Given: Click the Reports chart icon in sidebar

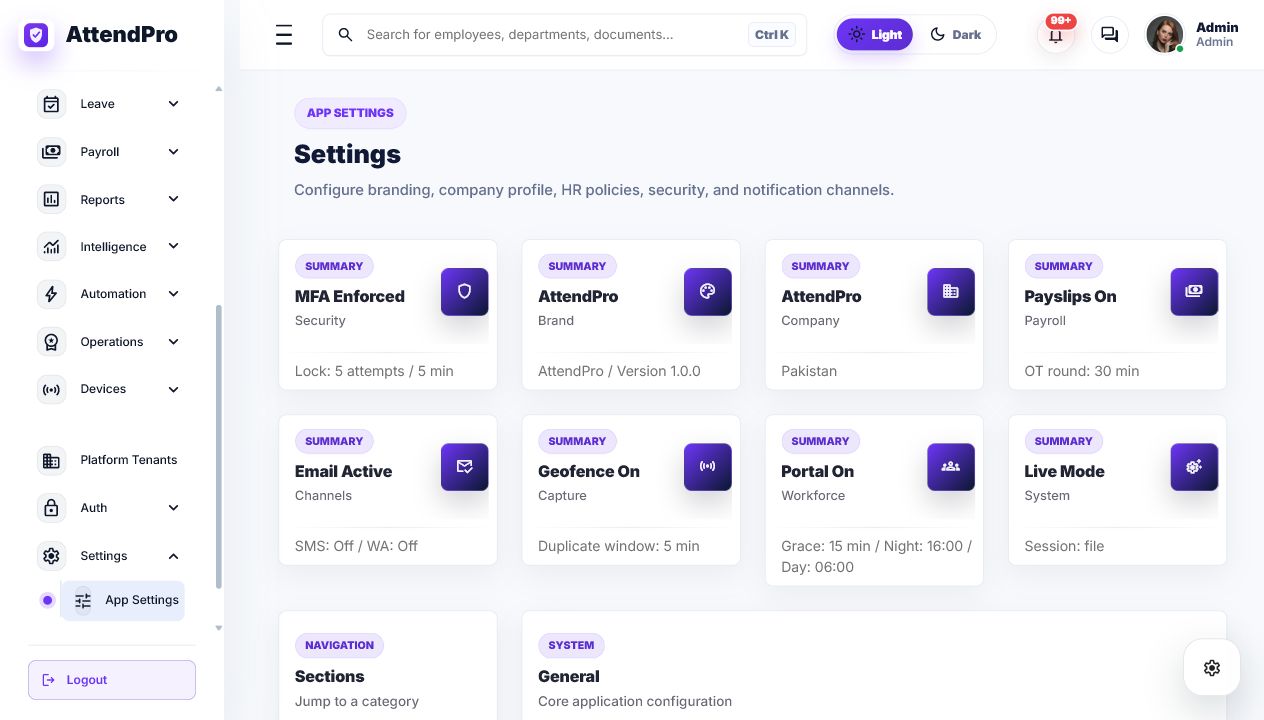Looking at the screenshot, I should coord(52,199).
